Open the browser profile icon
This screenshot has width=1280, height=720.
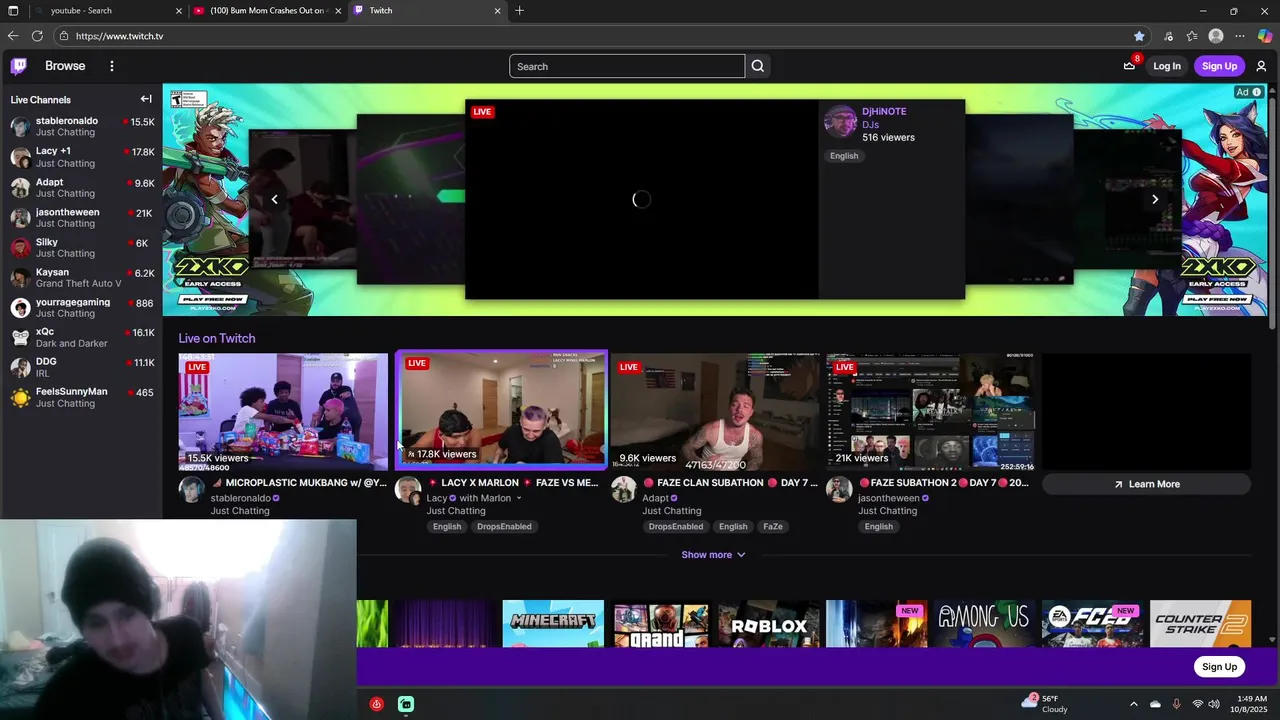(1216, 36)
